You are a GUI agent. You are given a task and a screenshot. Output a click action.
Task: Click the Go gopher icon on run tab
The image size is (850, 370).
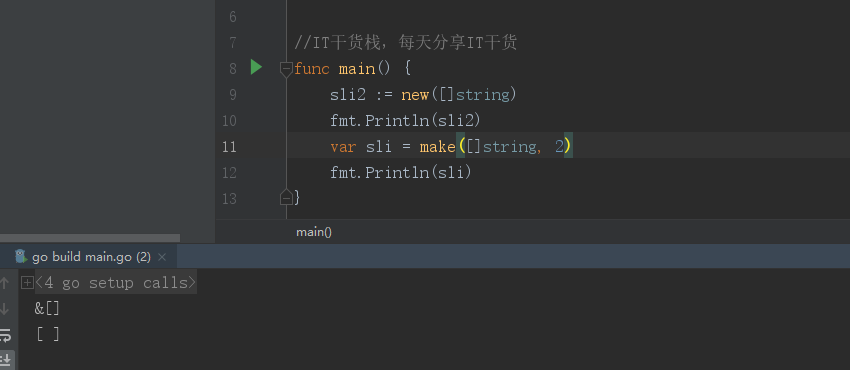[21, 257]
